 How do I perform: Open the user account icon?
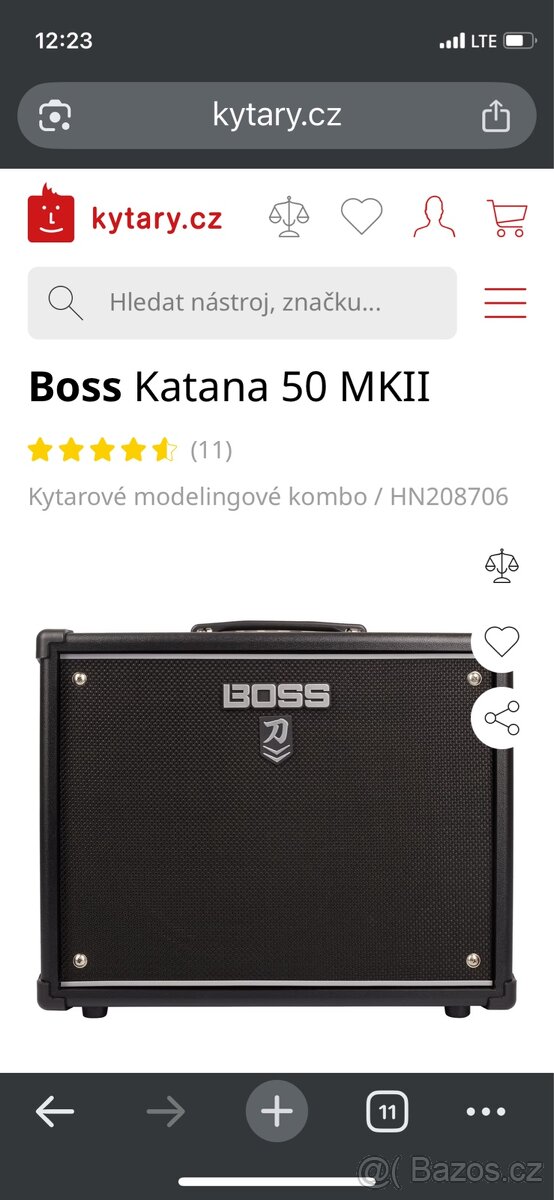click(x=434, y=217)
